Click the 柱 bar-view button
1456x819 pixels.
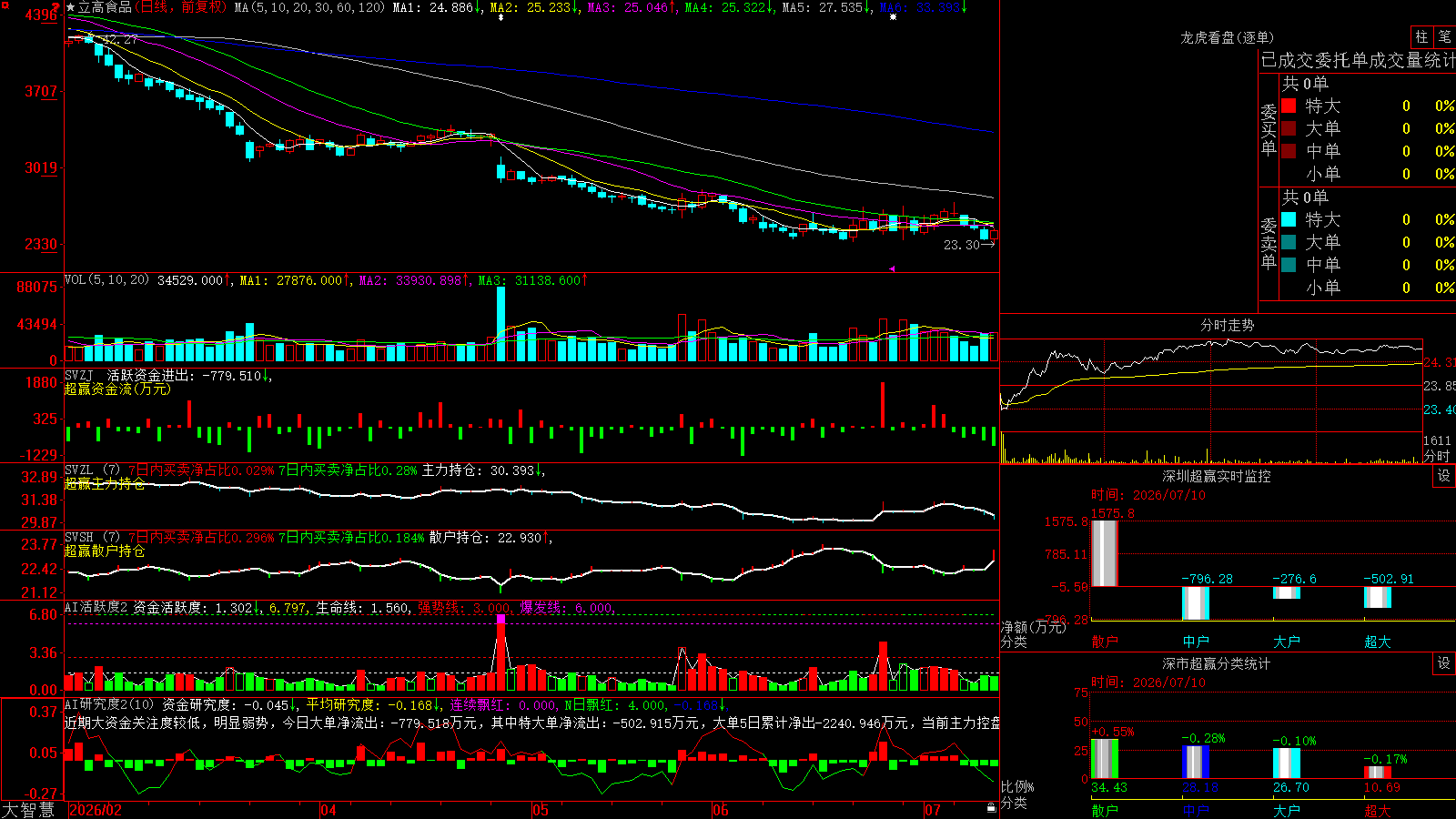coord(1421,37)
